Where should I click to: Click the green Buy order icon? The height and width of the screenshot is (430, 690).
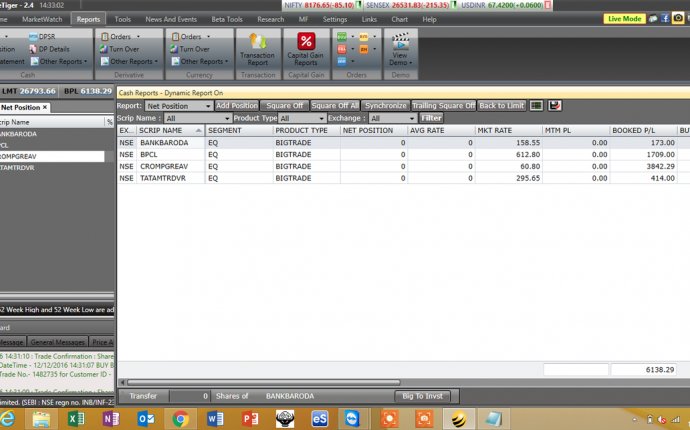(x=342, y=37)
